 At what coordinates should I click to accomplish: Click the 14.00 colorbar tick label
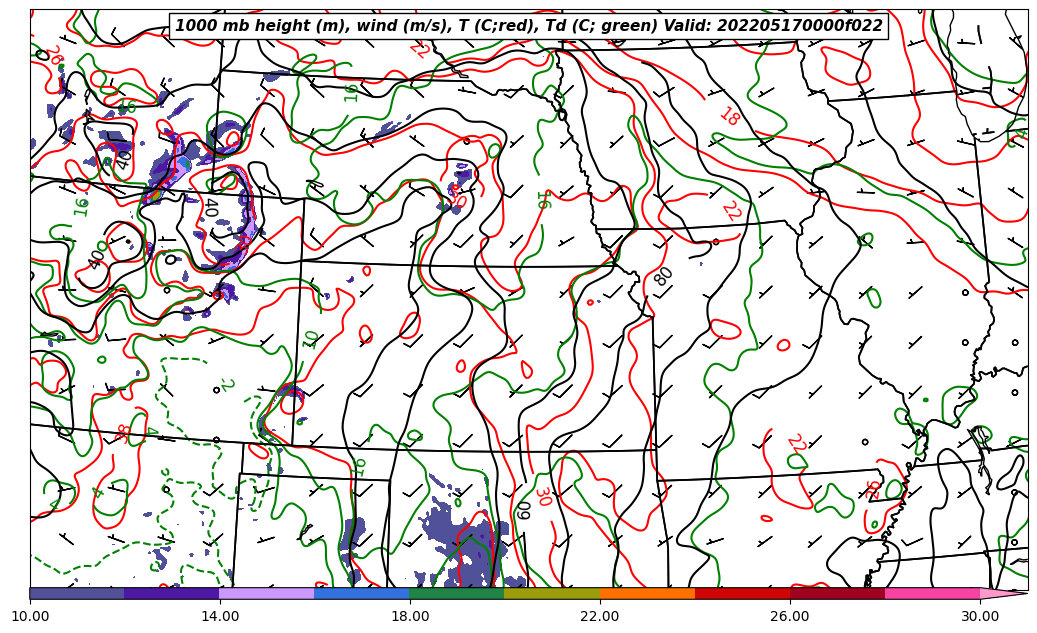(x=220, y=616)
